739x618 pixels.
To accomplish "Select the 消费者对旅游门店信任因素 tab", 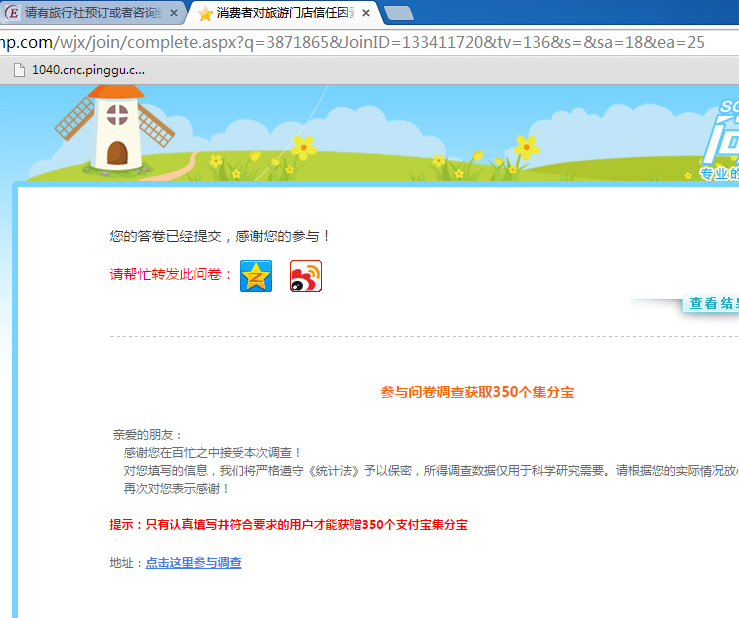I will (x=284, y=13).
